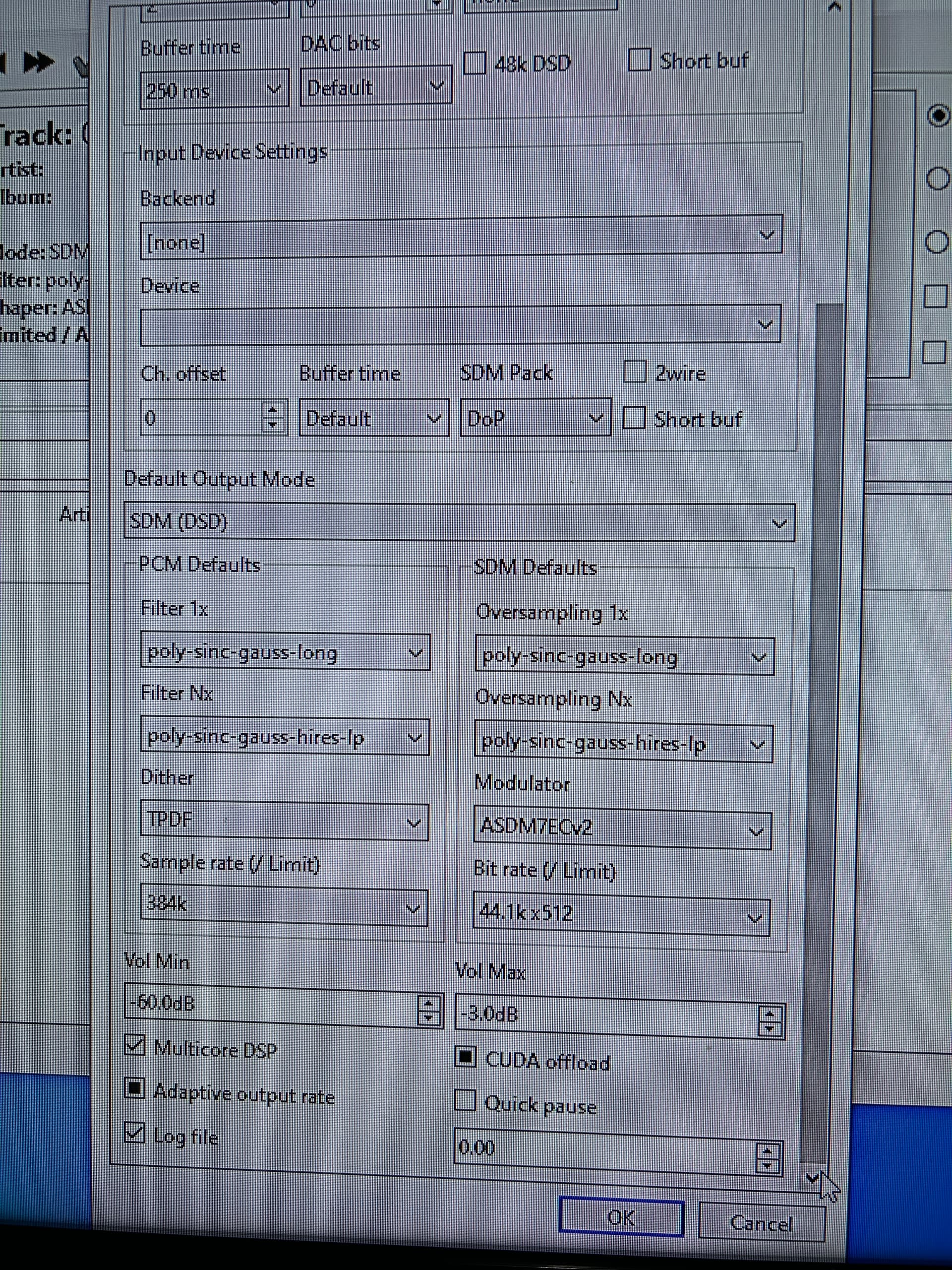Click the OK button
Screen dimensions: 952x1270
pos(621,1215)
